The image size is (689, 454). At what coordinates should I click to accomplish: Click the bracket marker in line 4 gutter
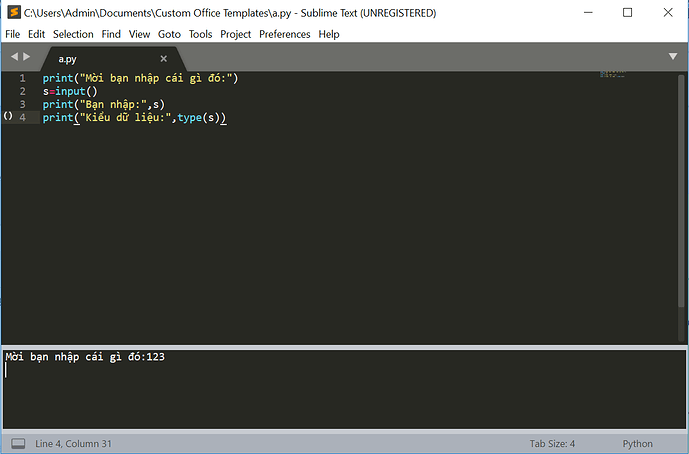pyautogui.click(x=7, y=117)
